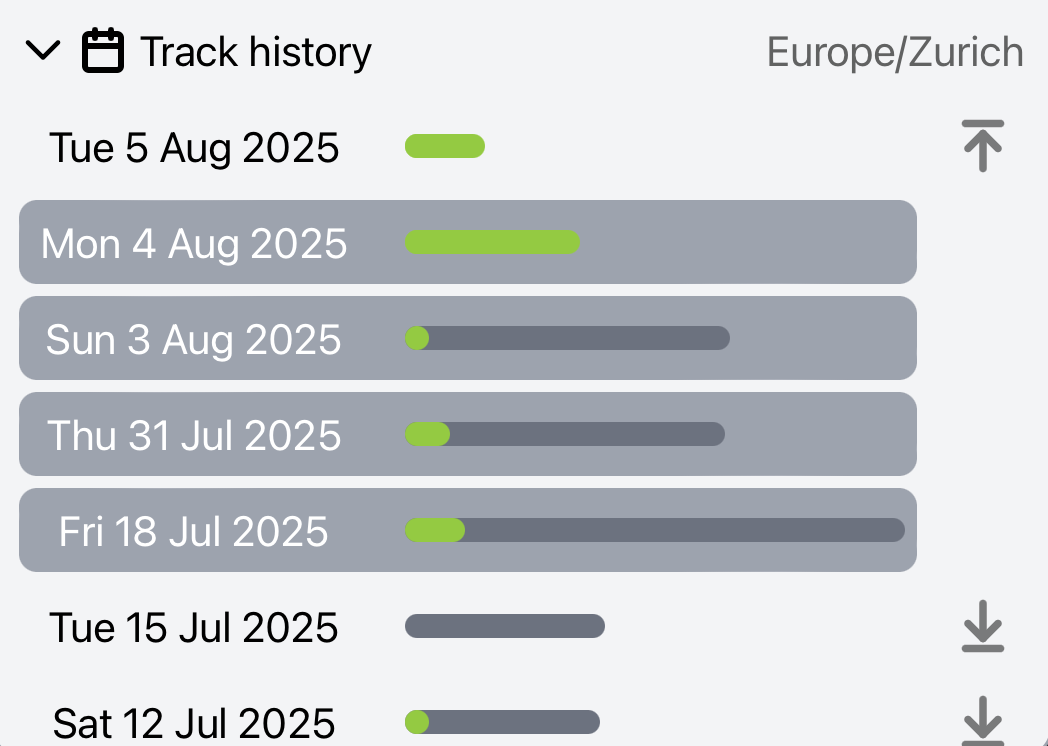Select the Sat 12 Jul 2025 entry

pos(194,722)
